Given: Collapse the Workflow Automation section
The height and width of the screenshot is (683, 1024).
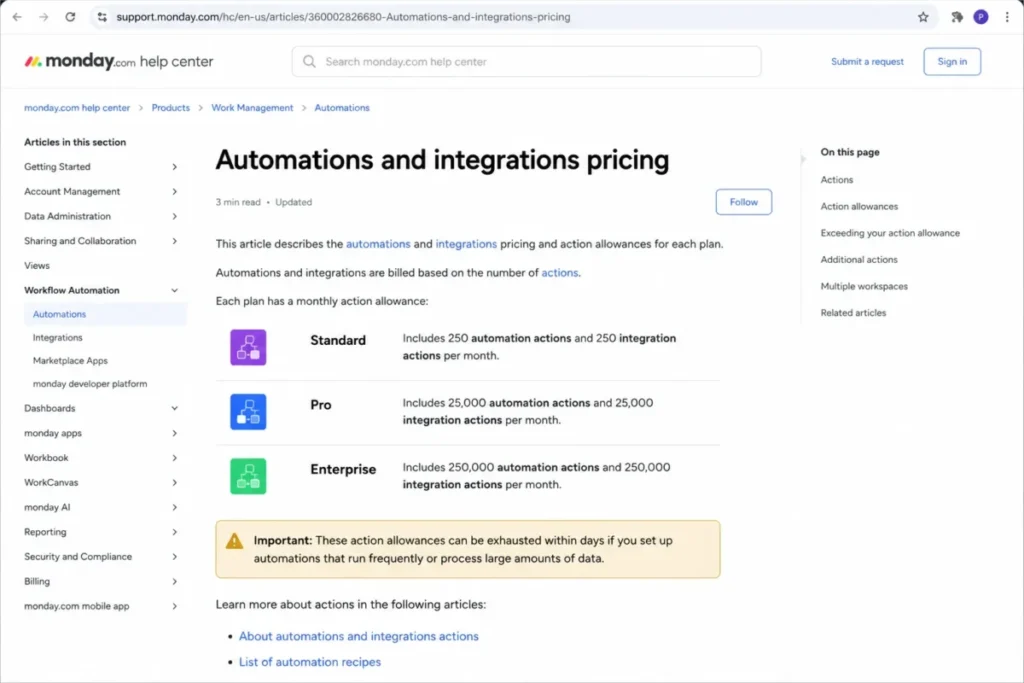Looking at the screenshot, I should (174, 291).
